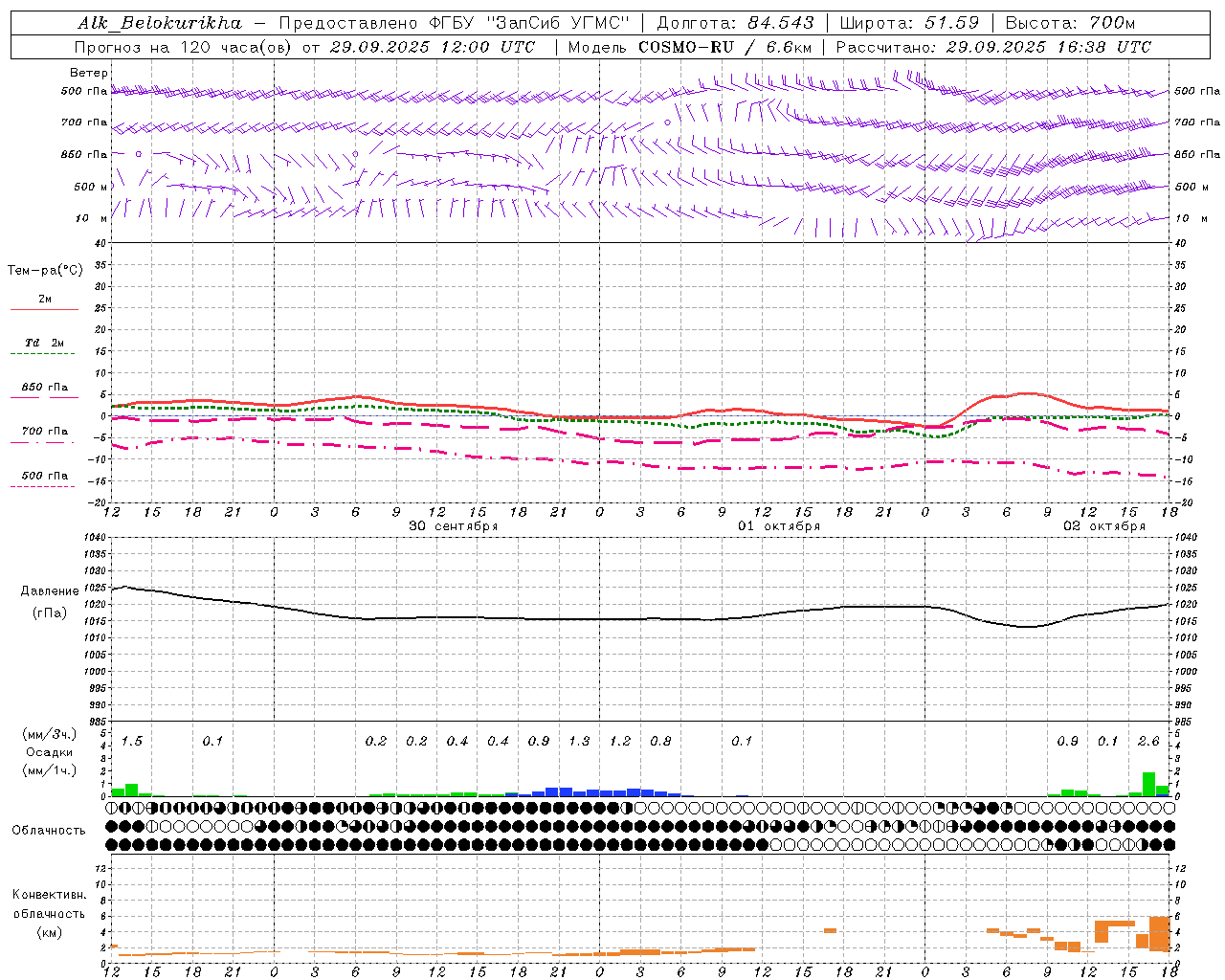
Task: Click the (мм/1ч.) precipitation unit label
Action: tap(49, 770)
